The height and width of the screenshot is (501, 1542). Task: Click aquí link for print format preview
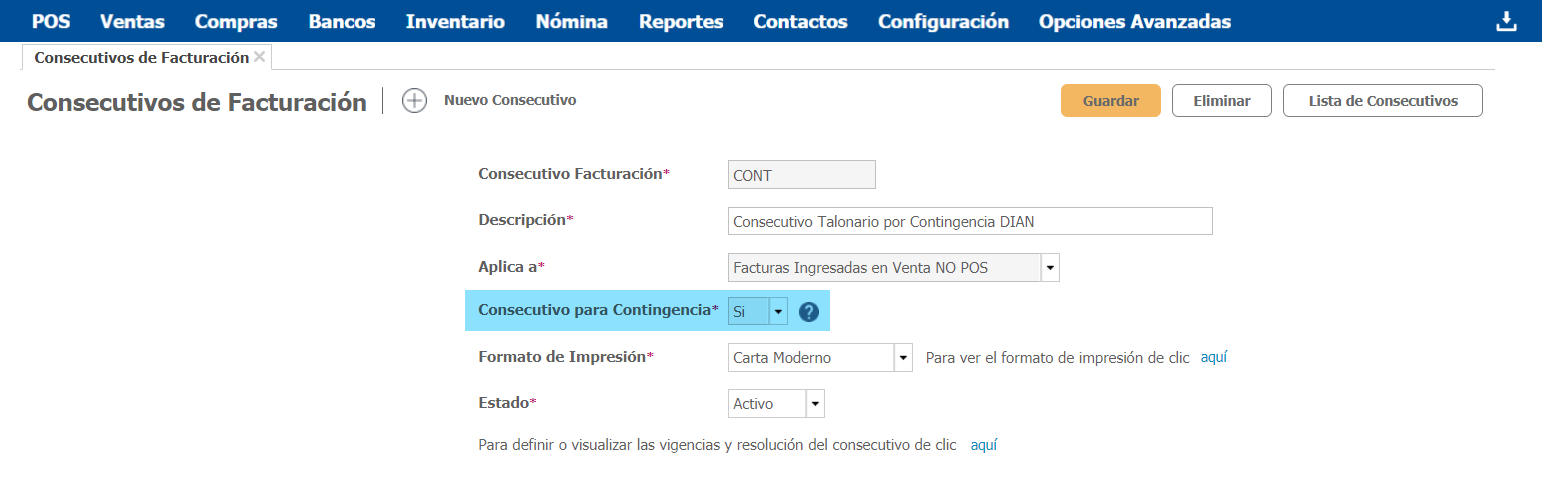[x=1213, y=357]
